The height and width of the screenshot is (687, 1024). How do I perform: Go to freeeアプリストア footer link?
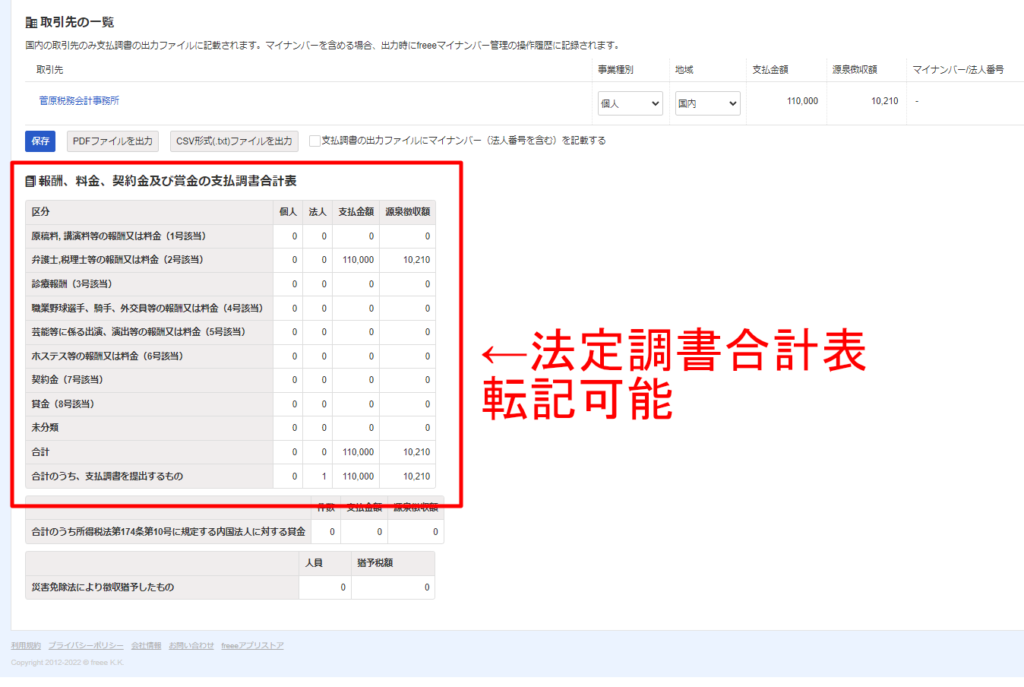coord(252,645)
